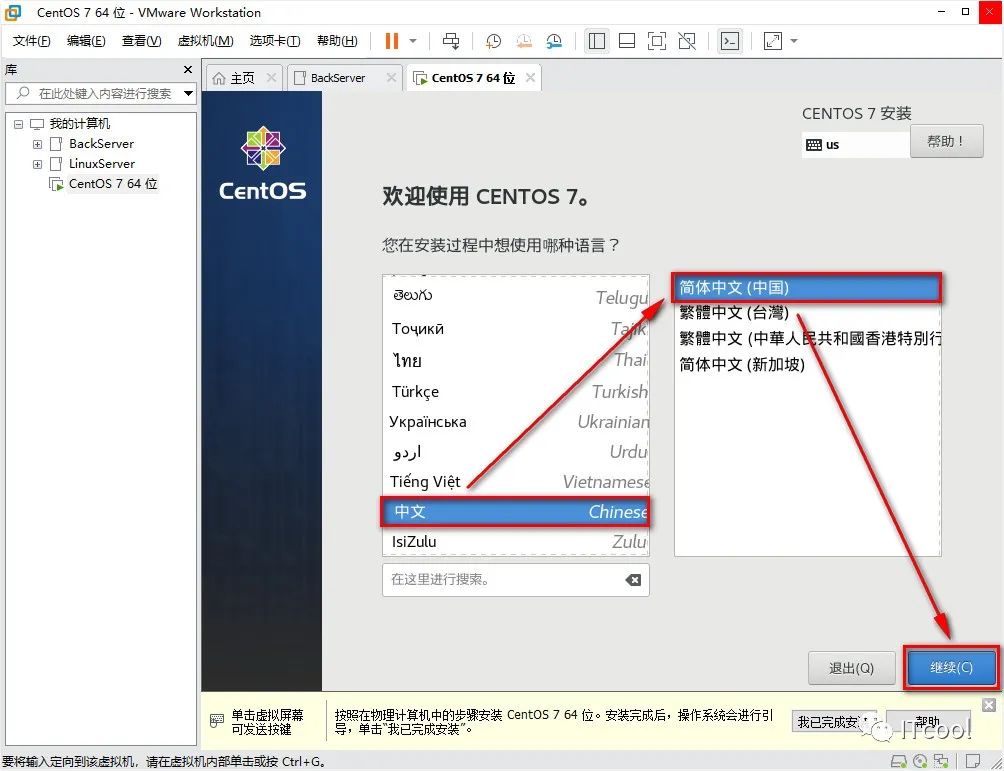The height and width of the screenshot is (771, 1004).
Task: Choose 简体中文 (新加坡) locale
Action: 807,364
